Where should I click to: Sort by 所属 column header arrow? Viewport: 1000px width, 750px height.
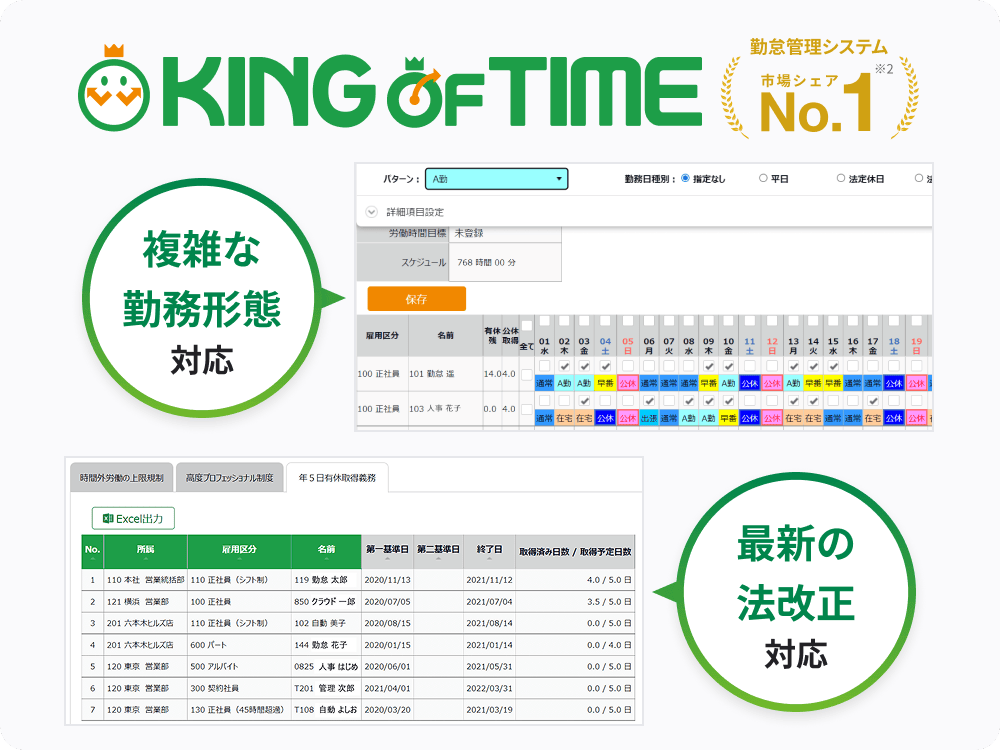146,559
